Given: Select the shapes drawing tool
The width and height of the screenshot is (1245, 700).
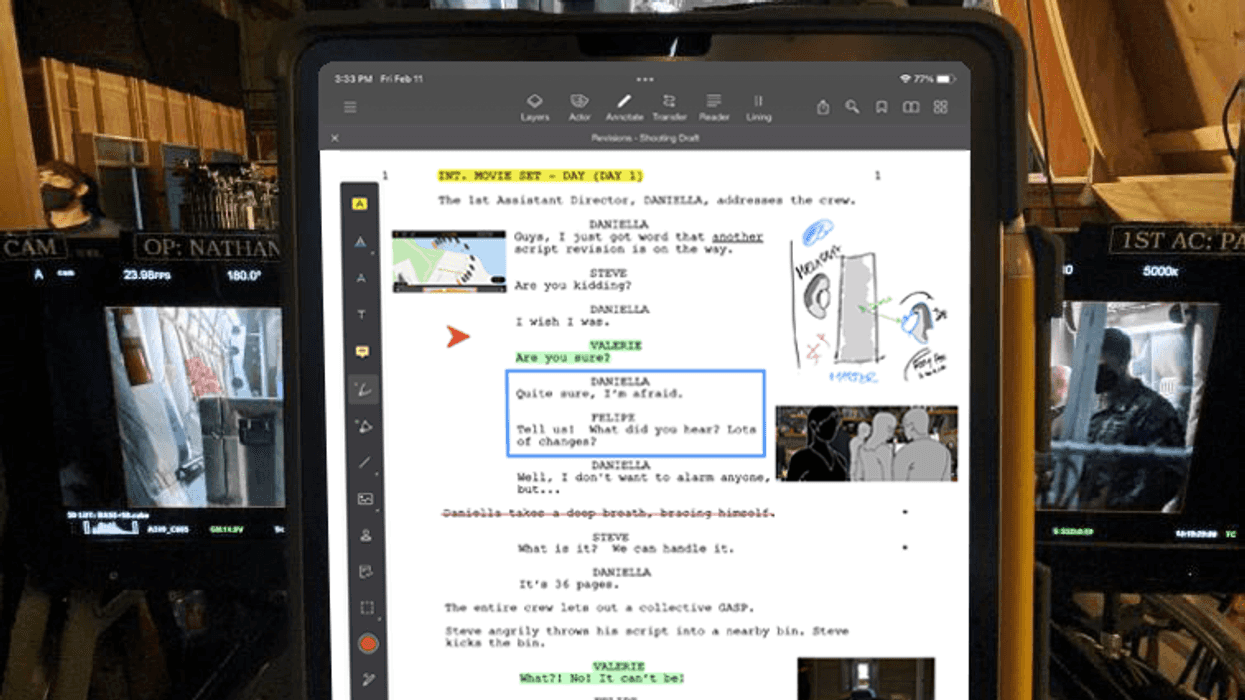Looking at the screenshot, I should click(364, 427).
